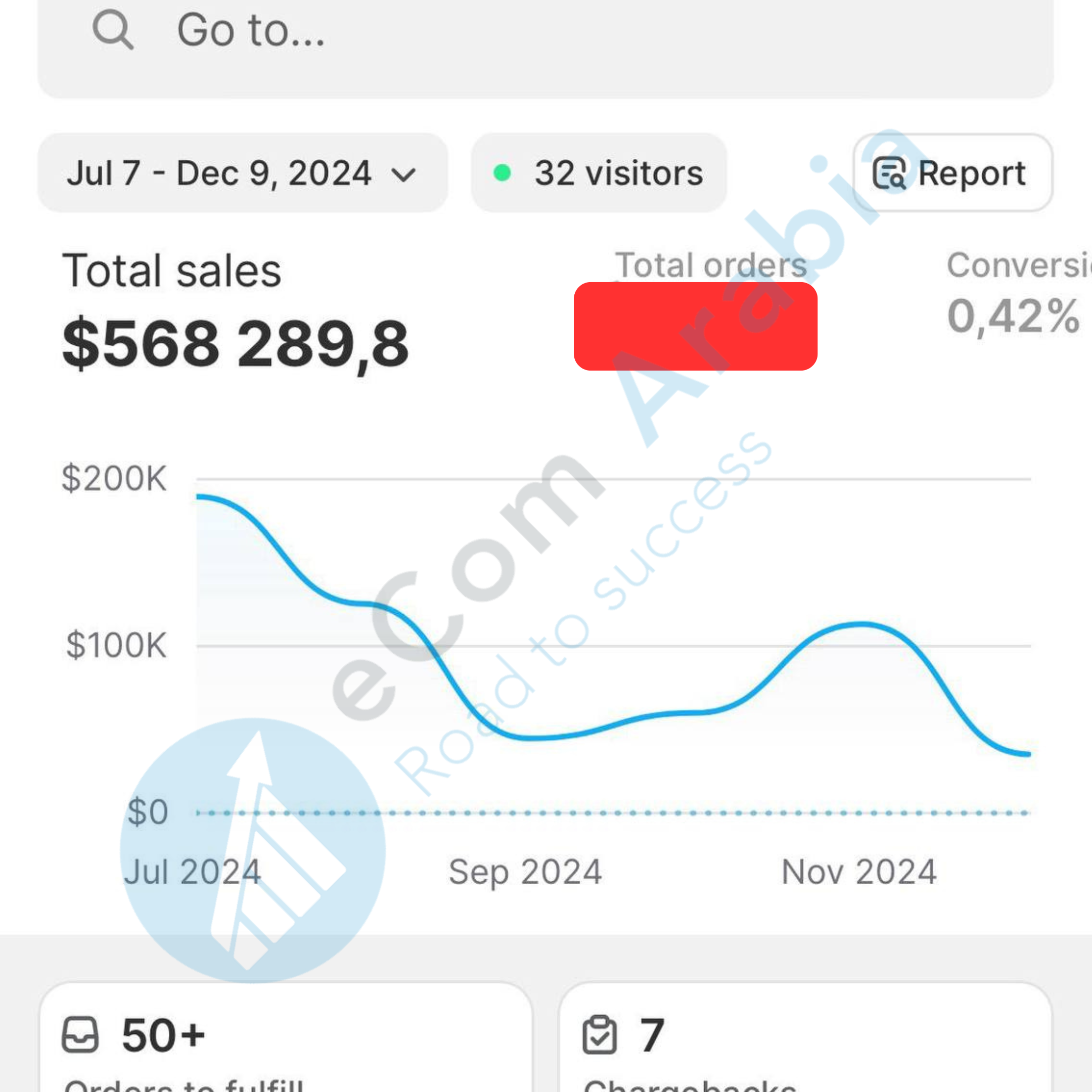Click the inbox icon beside 50+

80,1035
